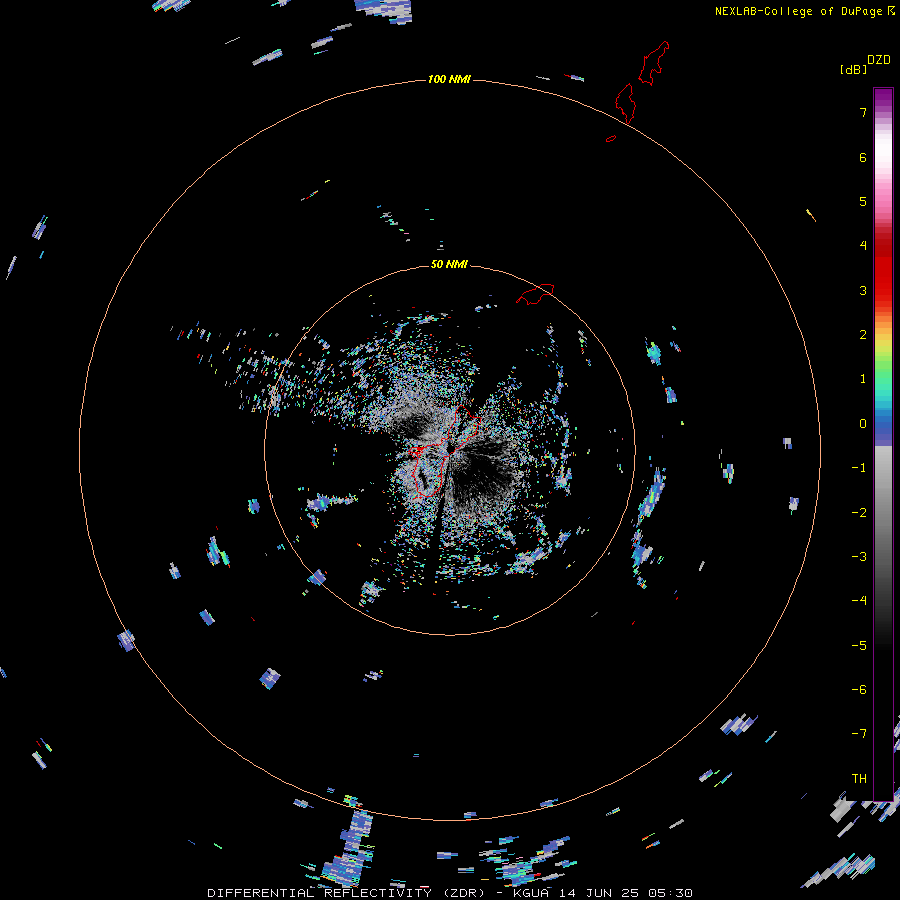
Task: Click the -1 value on the color scale
Action: 859,468
